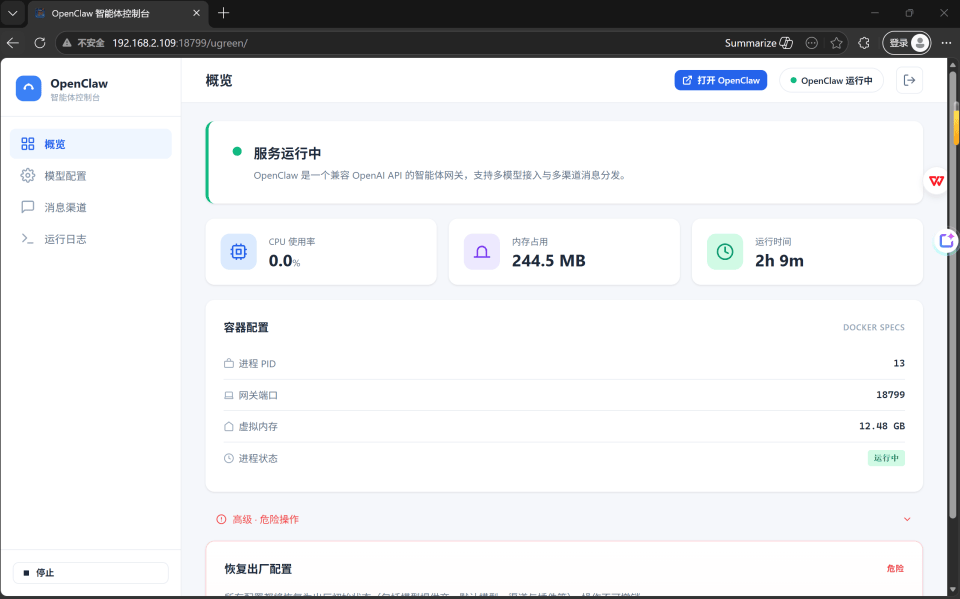The width and height of the screenshot is (960, 599).
Task: Click the logout exit icon in header
Action: [909, 80]
